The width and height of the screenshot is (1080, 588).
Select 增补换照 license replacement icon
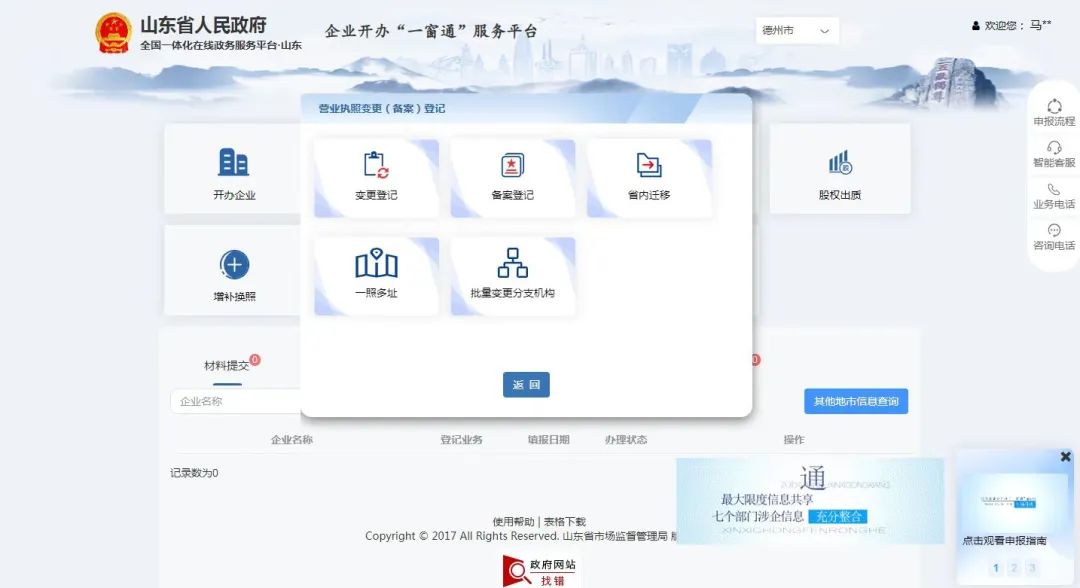coord(234,273)
